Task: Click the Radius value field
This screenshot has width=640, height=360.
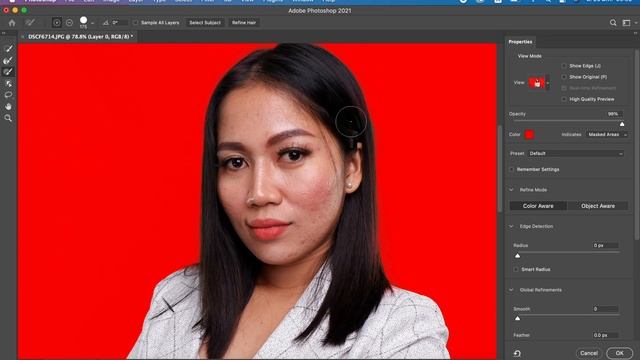Action: click(x=605, y=245)
